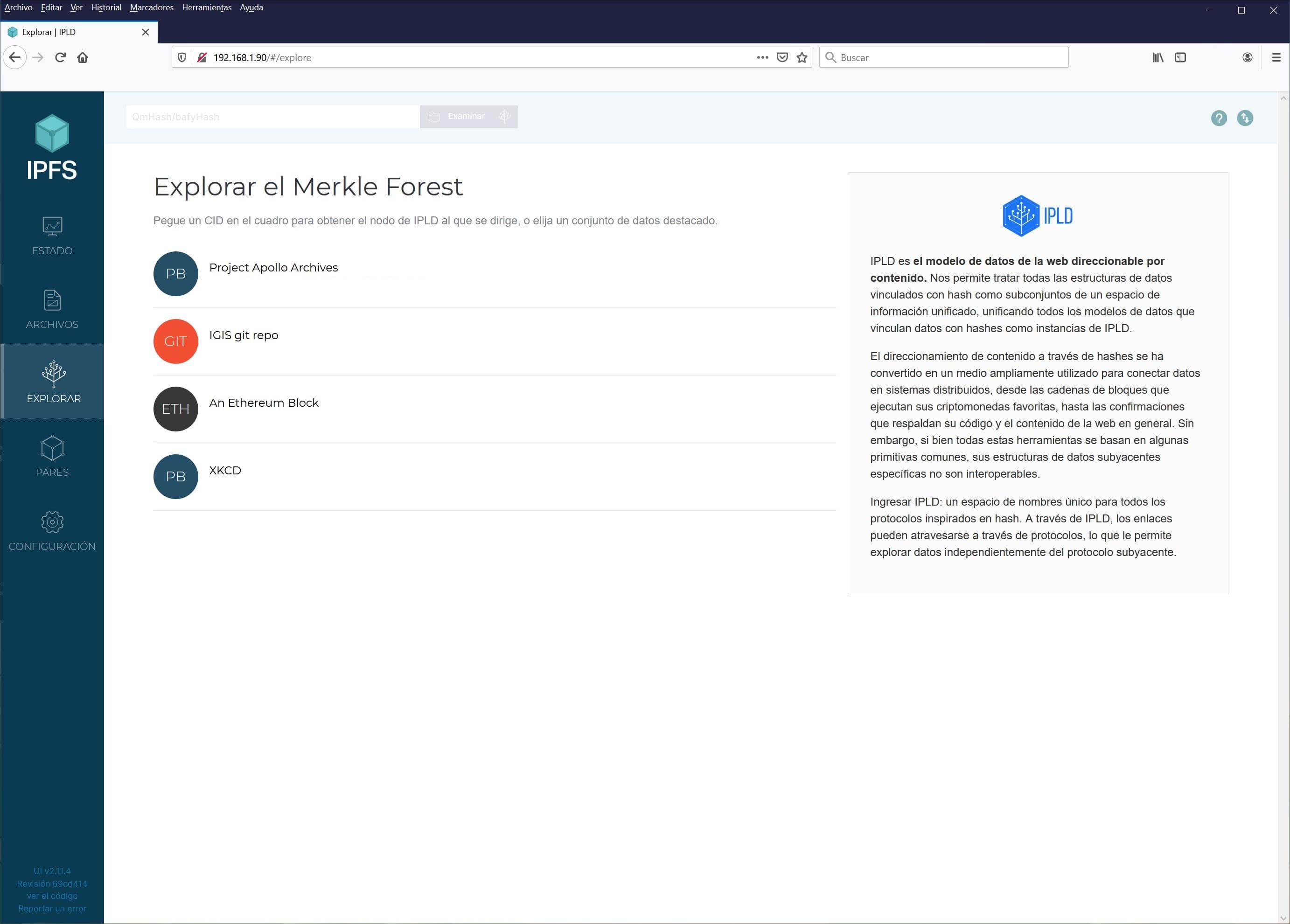This screenshot has height=924, width=1290.
Task: Open the Firefox hamburger application menu
Action: (1276, 57)
